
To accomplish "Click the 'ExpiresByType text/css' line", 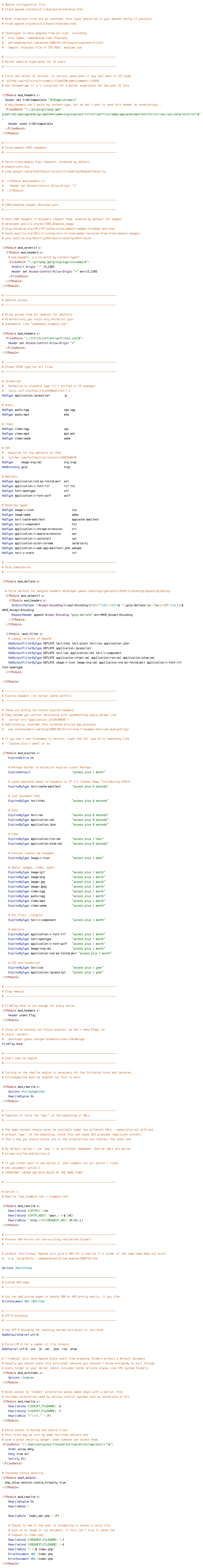I will click(x=56, y=967).
